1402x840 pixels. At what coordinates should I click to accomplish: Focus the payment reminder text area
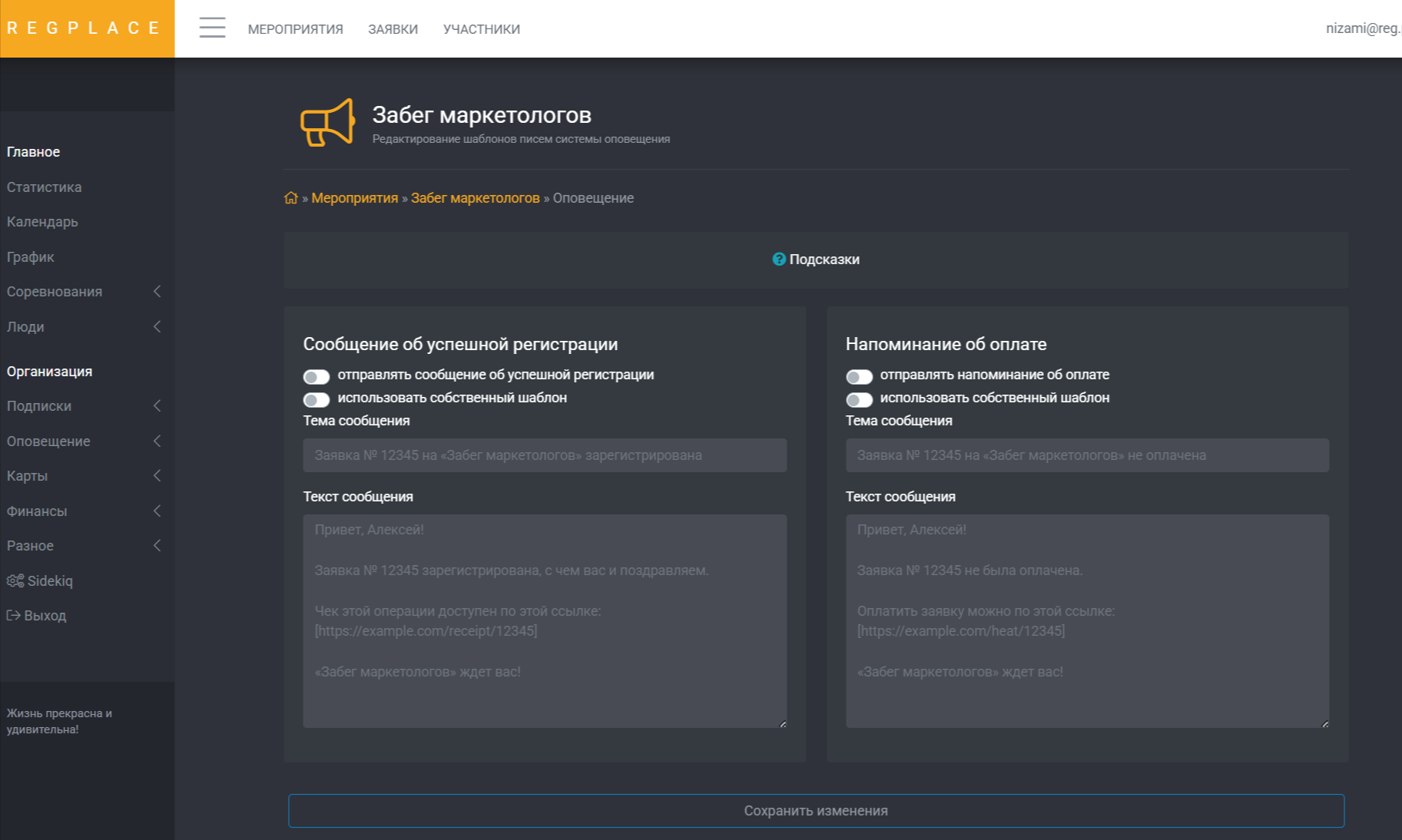pyautogui.click(x=1087, y=621)
